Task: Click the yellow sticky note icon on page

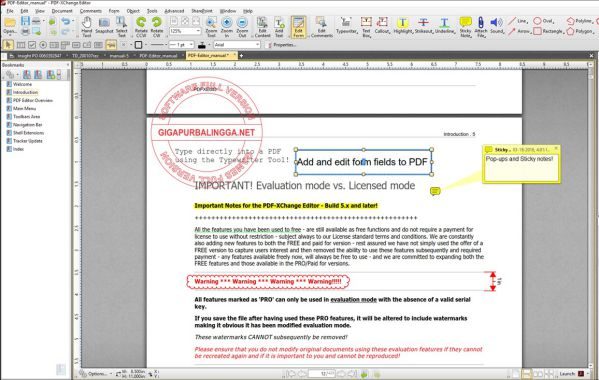Action: point(435,191)
